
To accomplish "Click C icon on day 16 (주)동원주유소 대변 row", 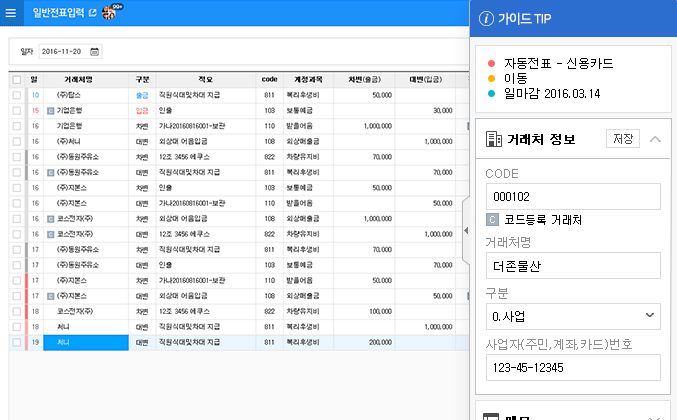I will point(51,173).
